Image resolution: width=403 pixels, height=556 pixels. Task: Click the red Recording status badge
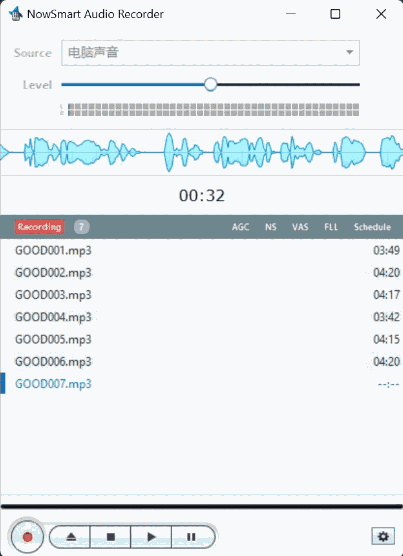pyautogui.click(x=39, y=227)
